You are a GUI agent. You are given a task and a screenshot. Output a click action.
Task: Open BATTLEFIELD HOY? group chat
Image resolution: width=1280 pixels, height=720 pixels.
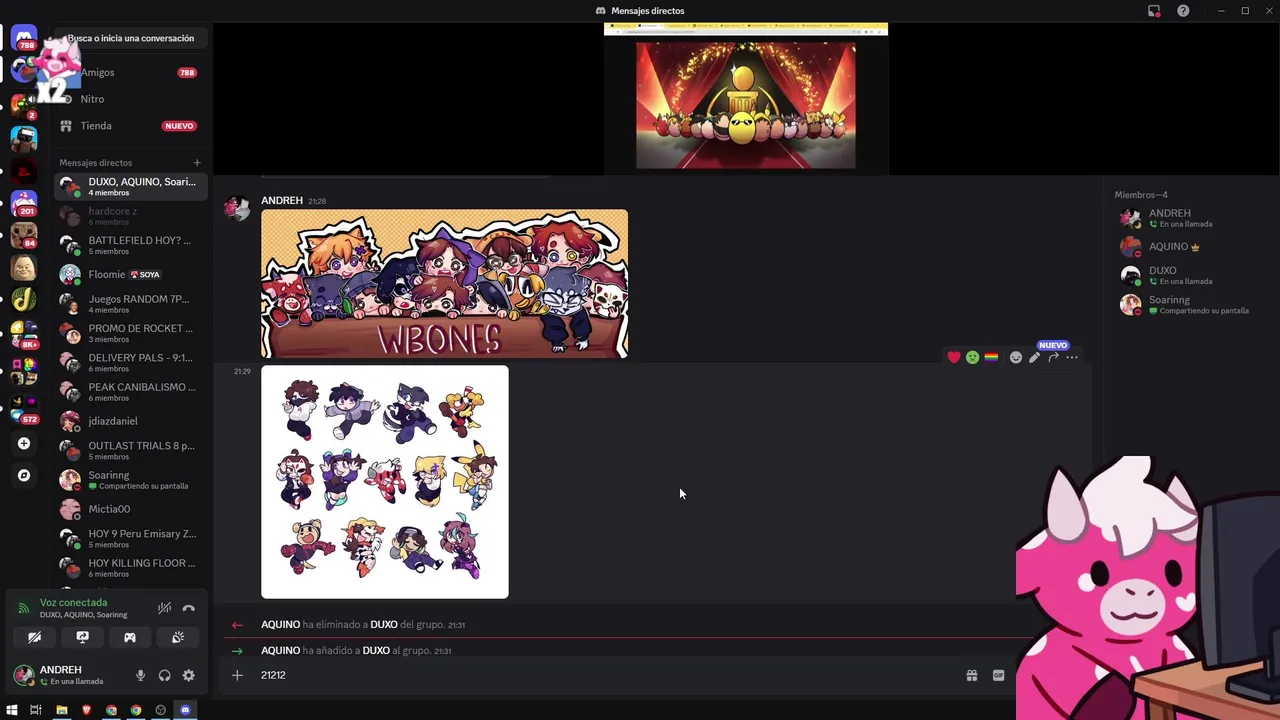130,245
